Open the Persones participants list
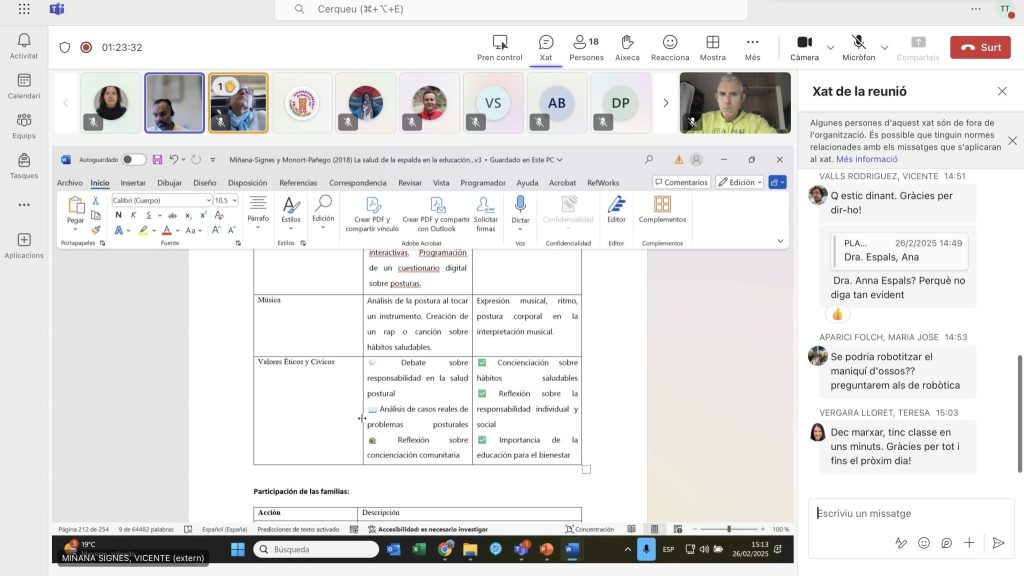Screen dimensions: 1024x576 tap(585, 47)
